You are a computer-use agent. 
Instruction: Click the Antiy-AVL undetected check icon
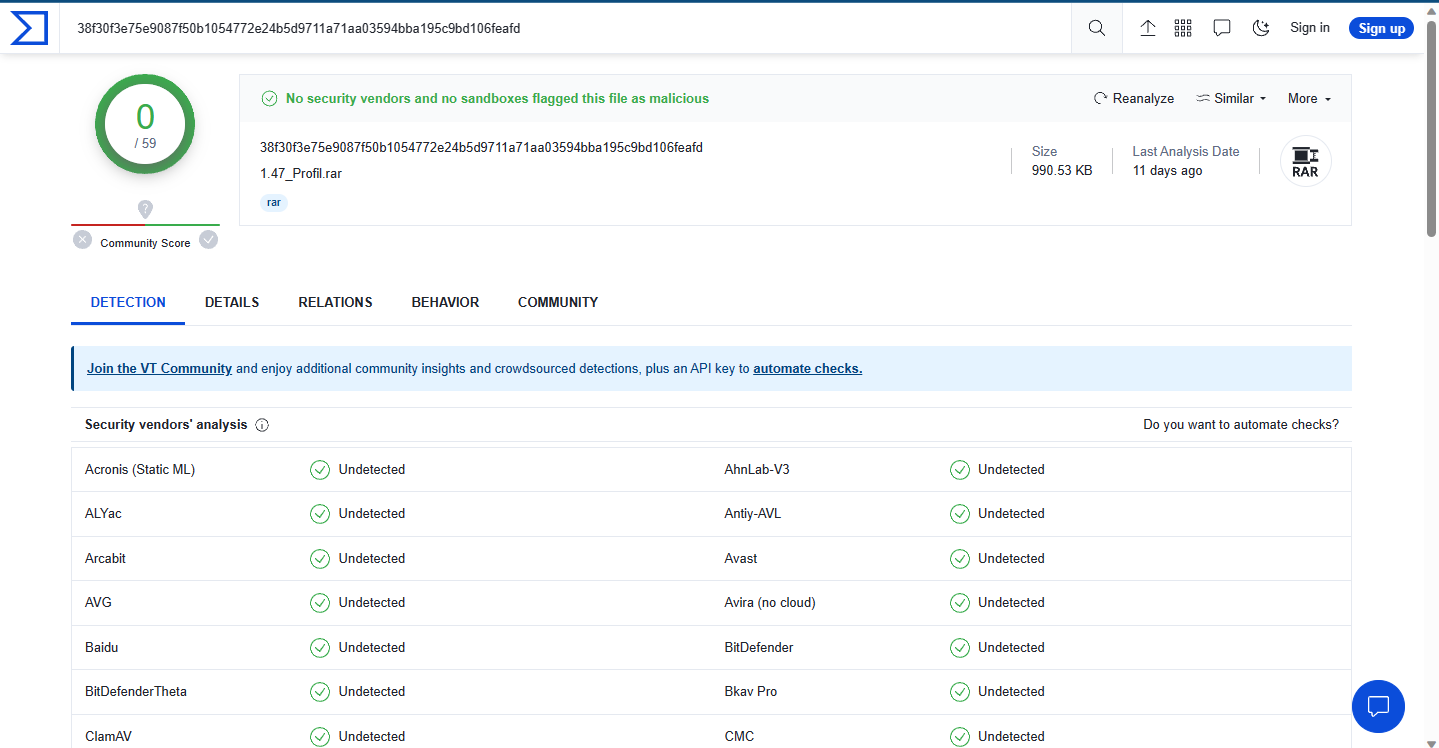(960, 514)
